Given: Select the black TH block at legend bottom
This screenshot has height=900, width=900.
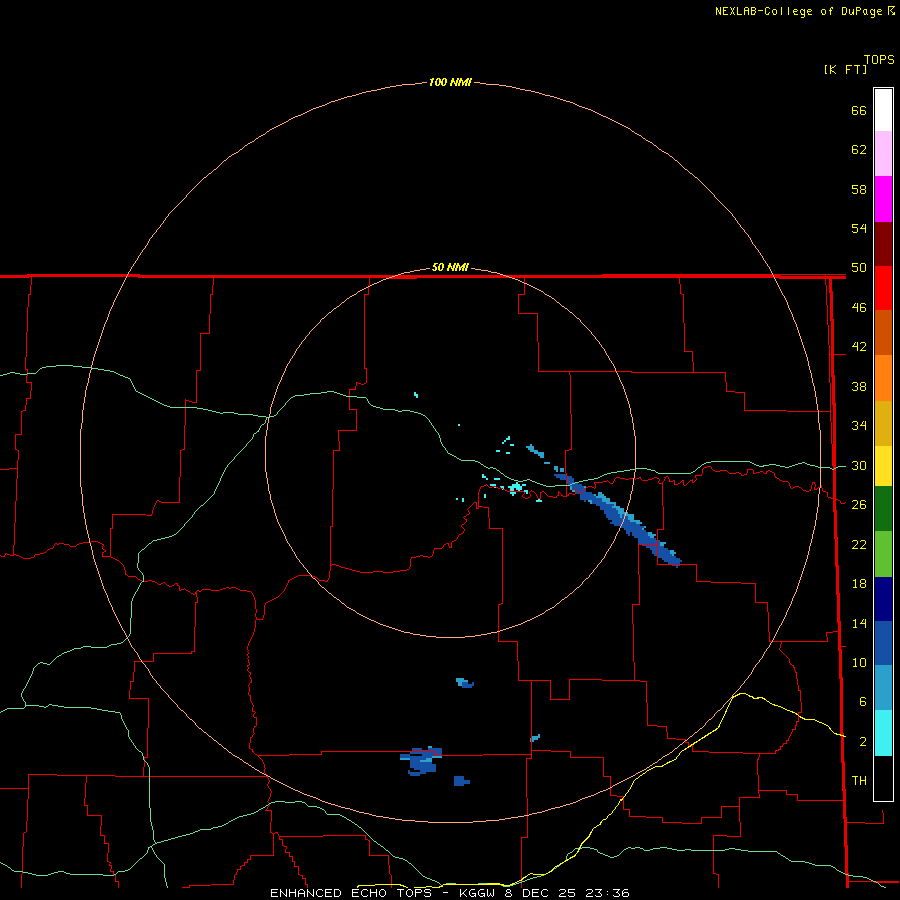Looking at the screenshot, I should pyautogui.click(x=883, y=778).
